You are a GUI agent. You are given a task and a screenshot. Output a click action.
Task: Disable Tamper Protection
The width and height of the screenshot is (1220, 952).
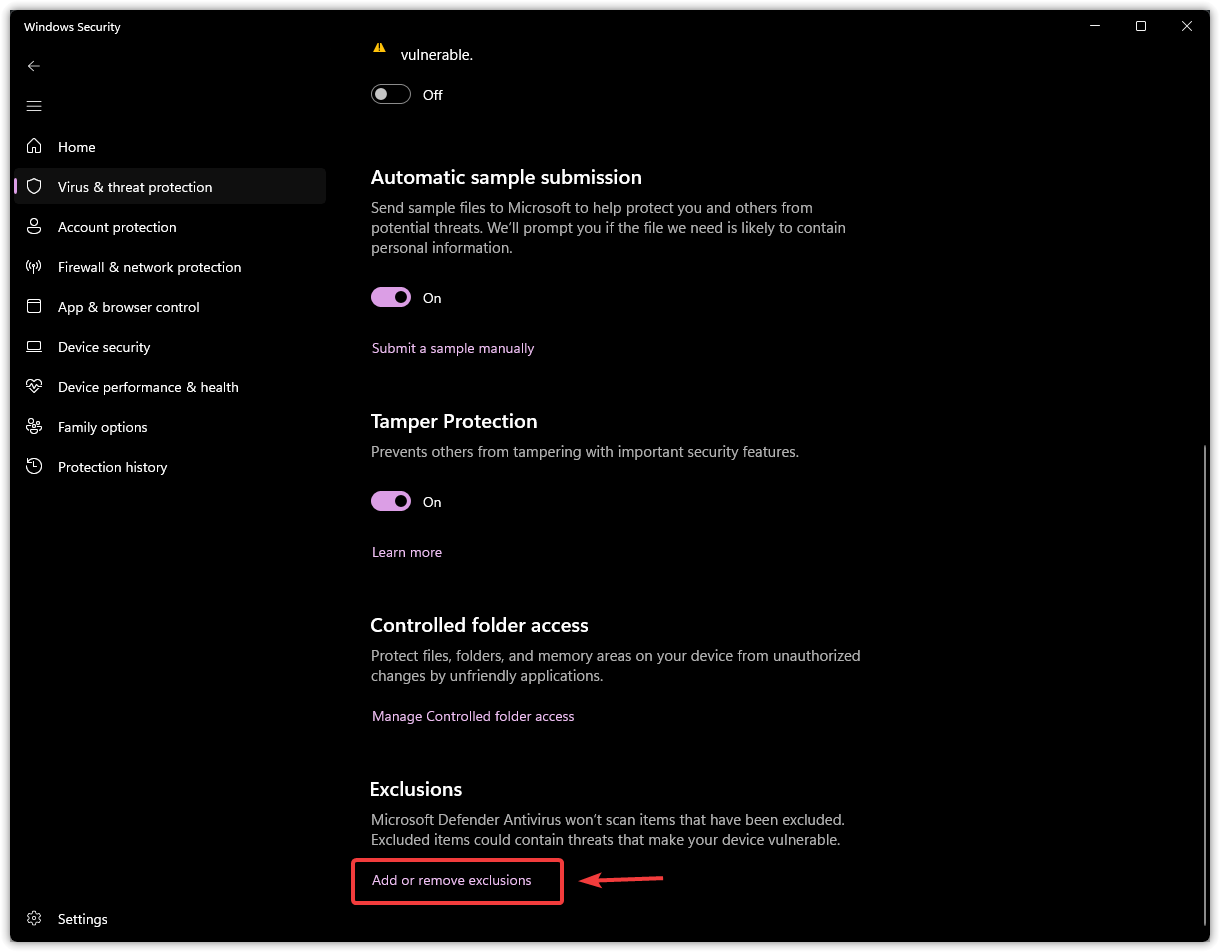click(x=390, y=501)
